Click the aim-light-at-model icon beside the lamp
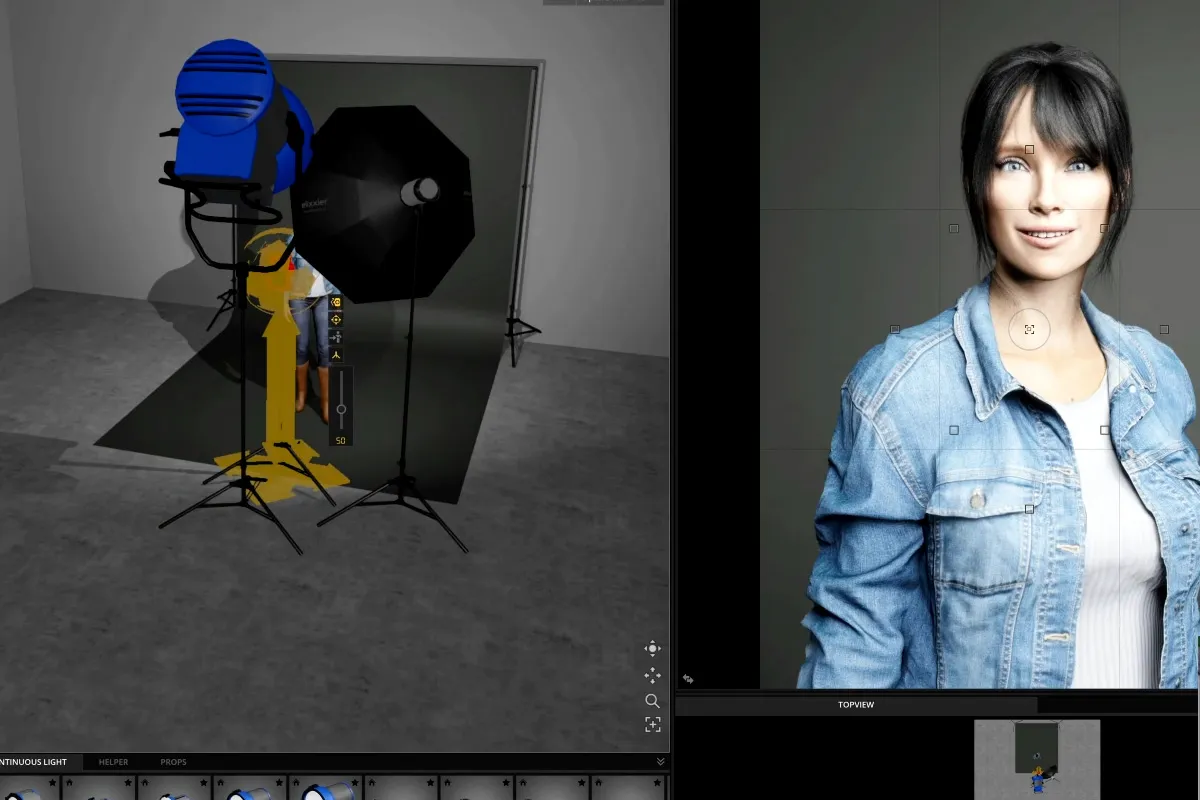Screen dimensions: 1200x800 coord(336,301)
